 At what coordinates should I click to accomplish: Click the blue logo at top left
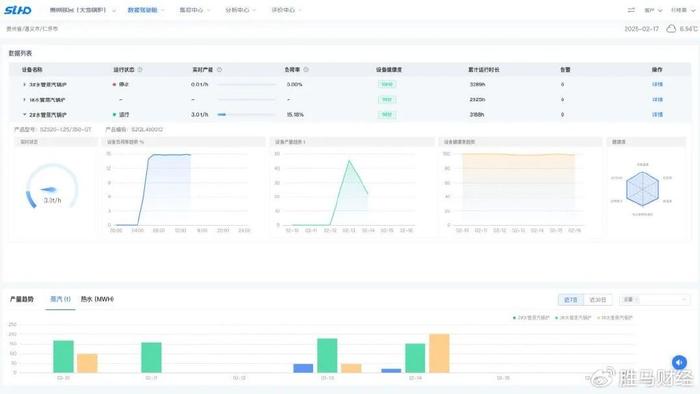point(18,10)
